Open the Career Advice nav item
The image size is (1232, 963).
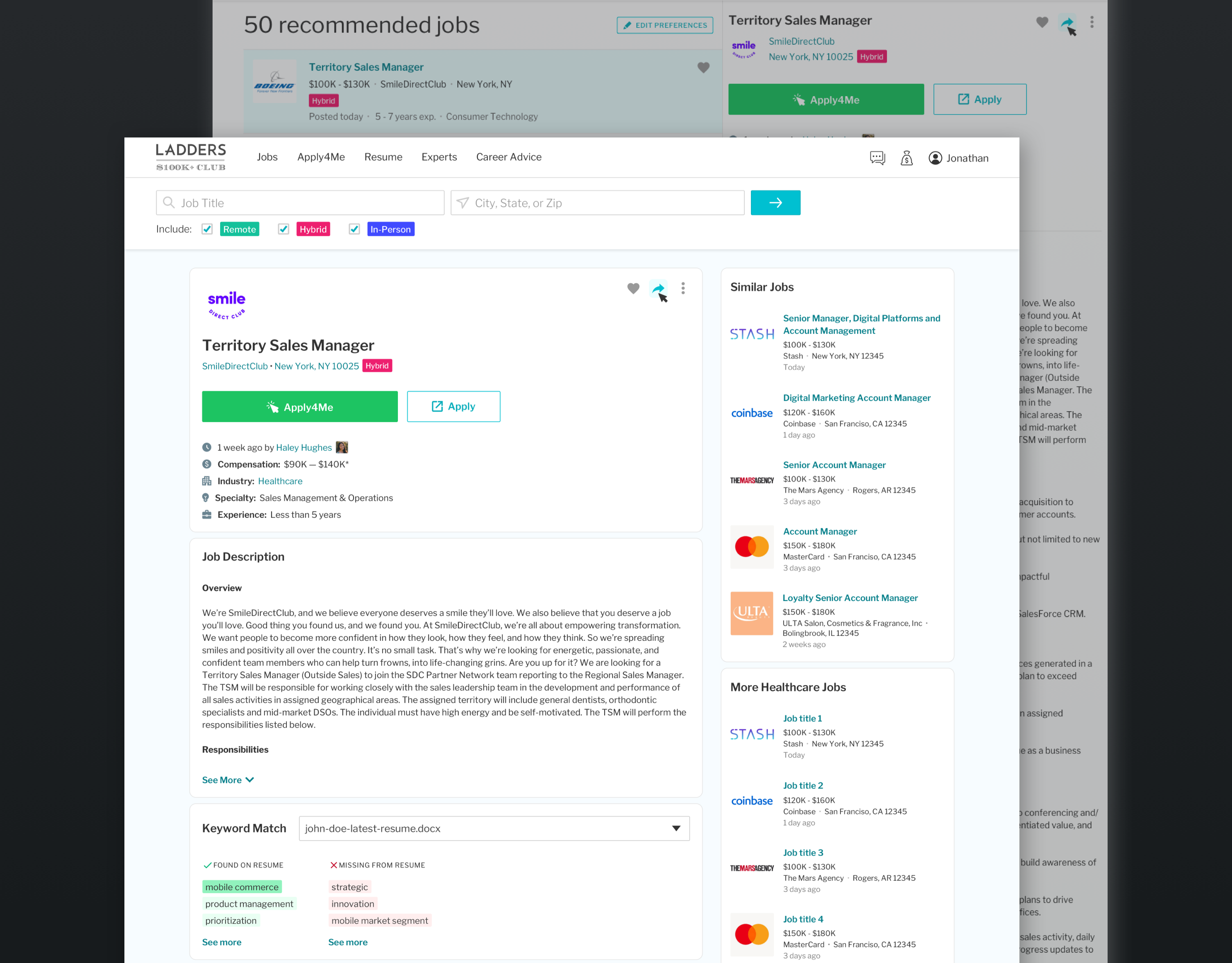508,157
